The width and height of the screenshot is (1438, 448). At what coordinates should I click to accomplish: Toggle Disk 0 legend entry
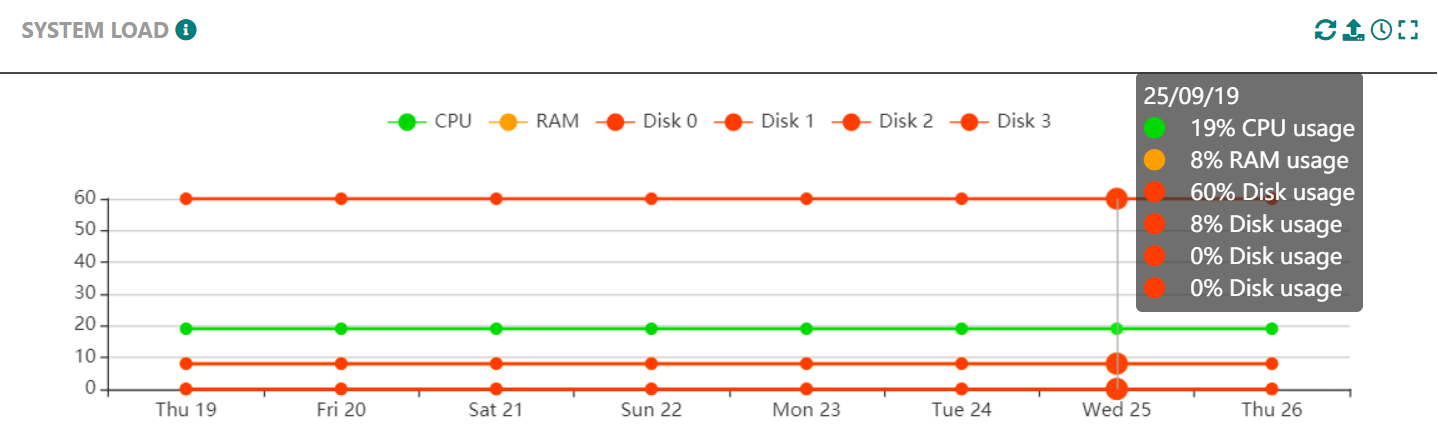click(646, 122)
